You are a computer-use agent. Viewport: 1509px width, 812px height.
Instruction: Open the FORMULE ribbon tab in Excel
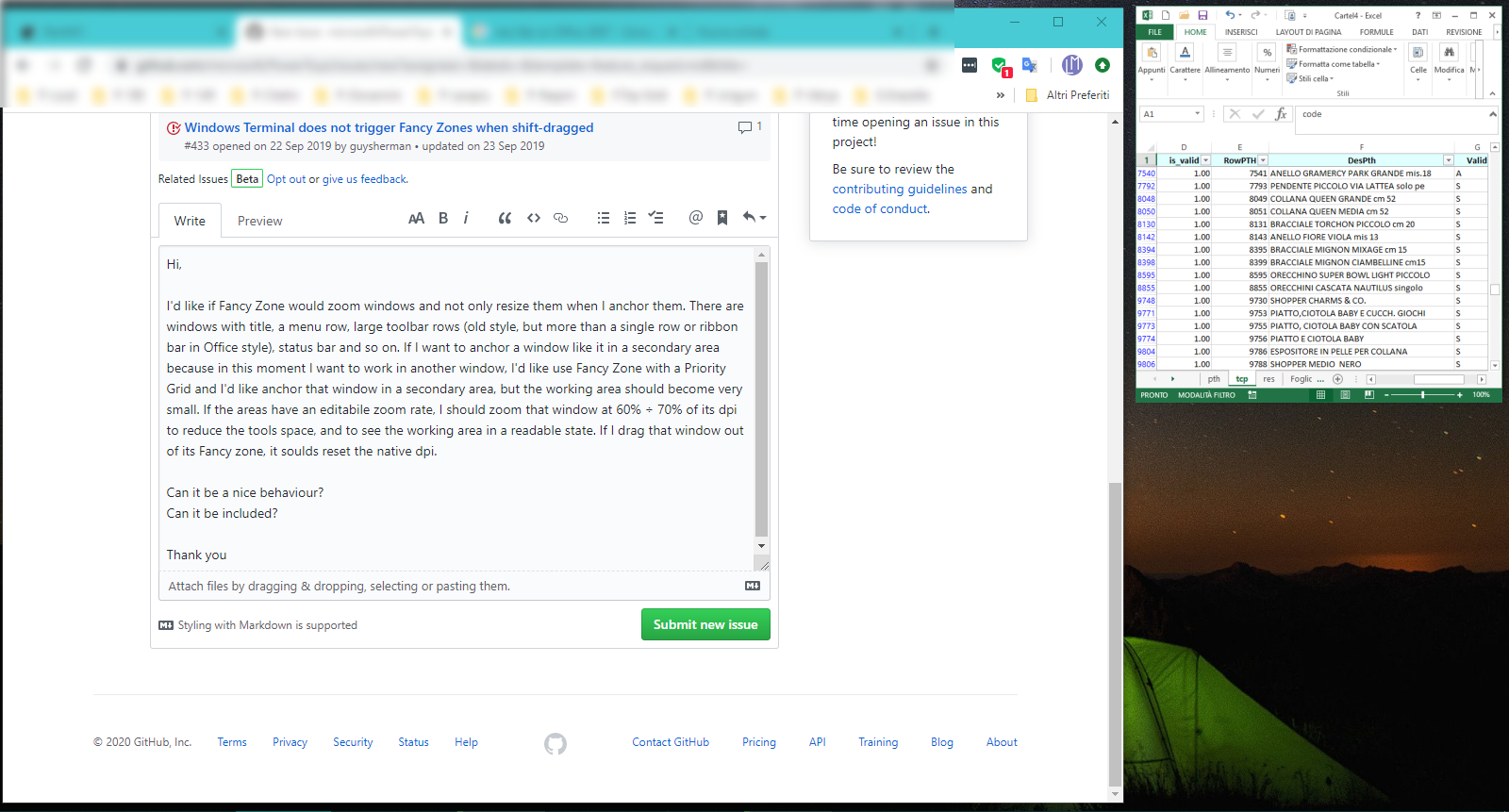(x=1376, y=32)
